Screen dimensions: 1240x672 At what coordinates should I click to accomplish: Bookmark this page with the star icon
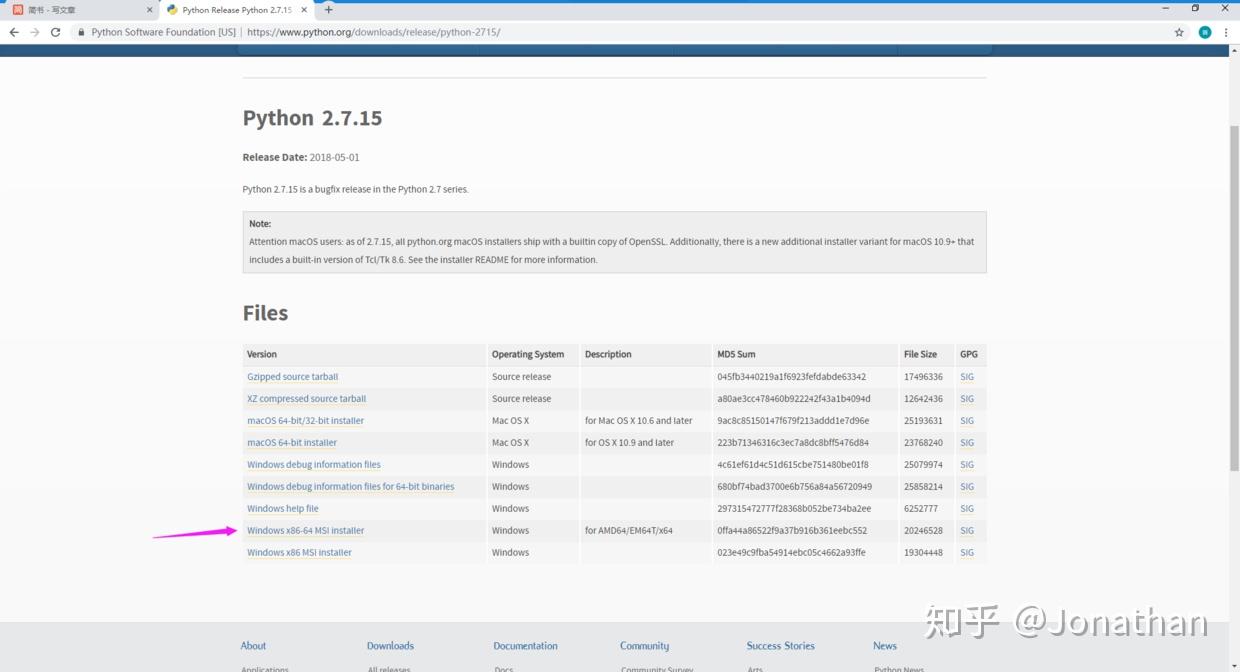(1180, 32)
